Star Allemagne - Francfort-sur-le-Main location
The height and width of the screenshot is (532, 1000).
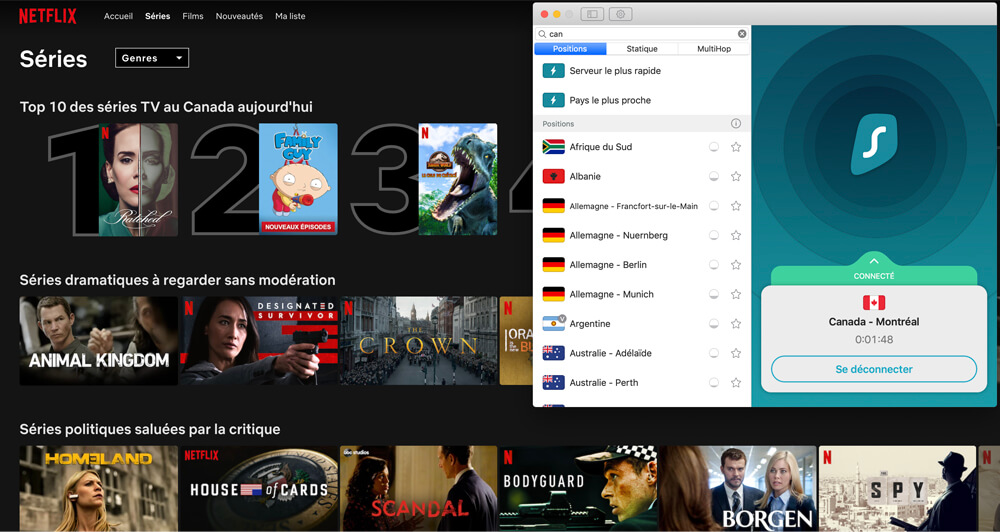tap(735, 205)
